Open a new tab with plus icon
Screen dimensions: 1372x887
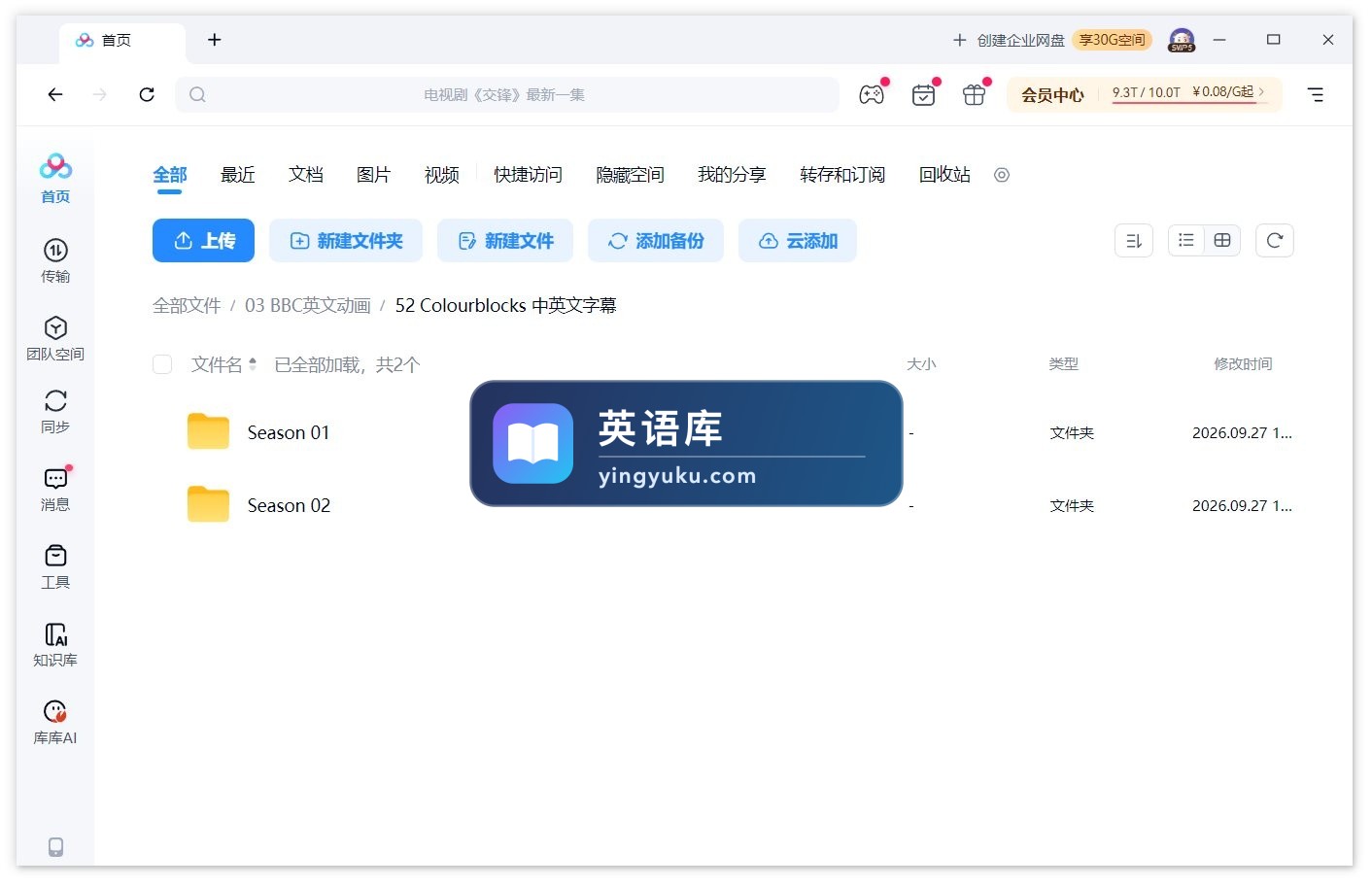coord(215,40)
